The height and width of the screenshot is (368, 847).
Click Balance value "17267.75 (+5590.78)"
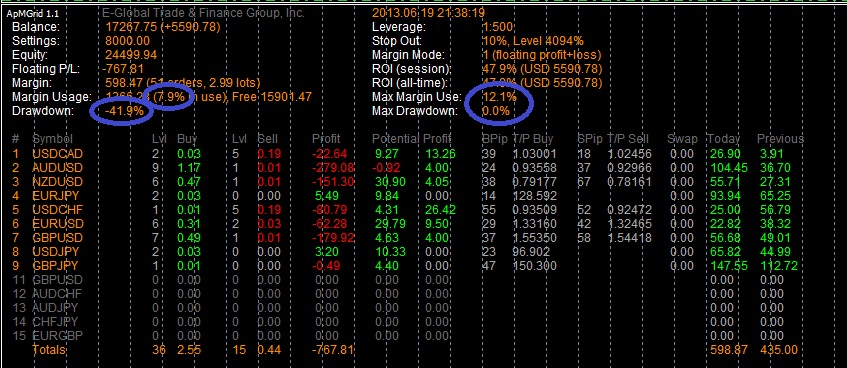[163, 26]
